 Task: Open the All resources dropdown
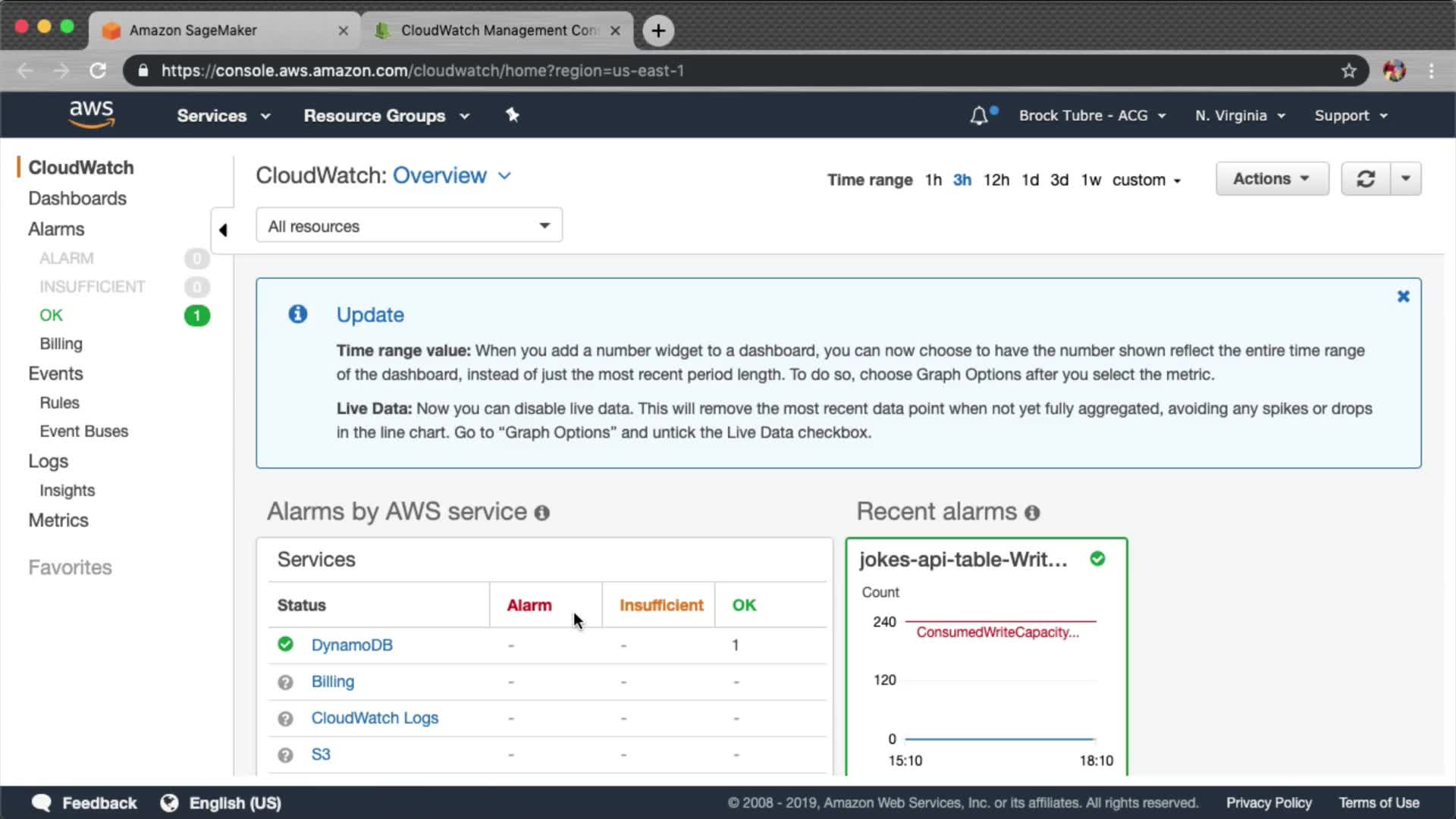(409, 226)
